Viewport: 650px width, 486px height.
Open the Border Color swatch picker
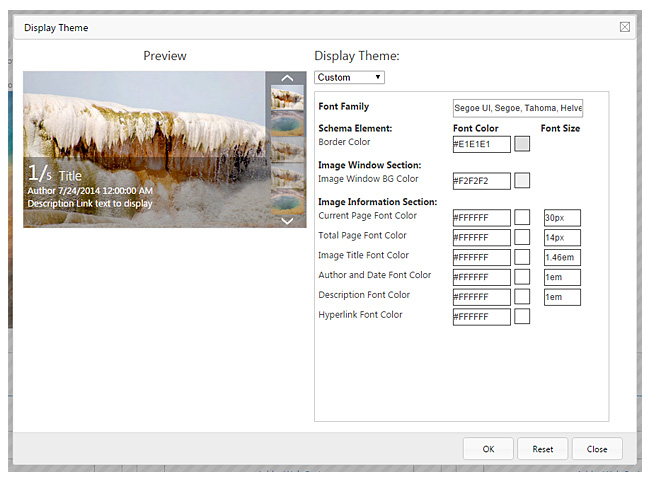coord(522,144)
